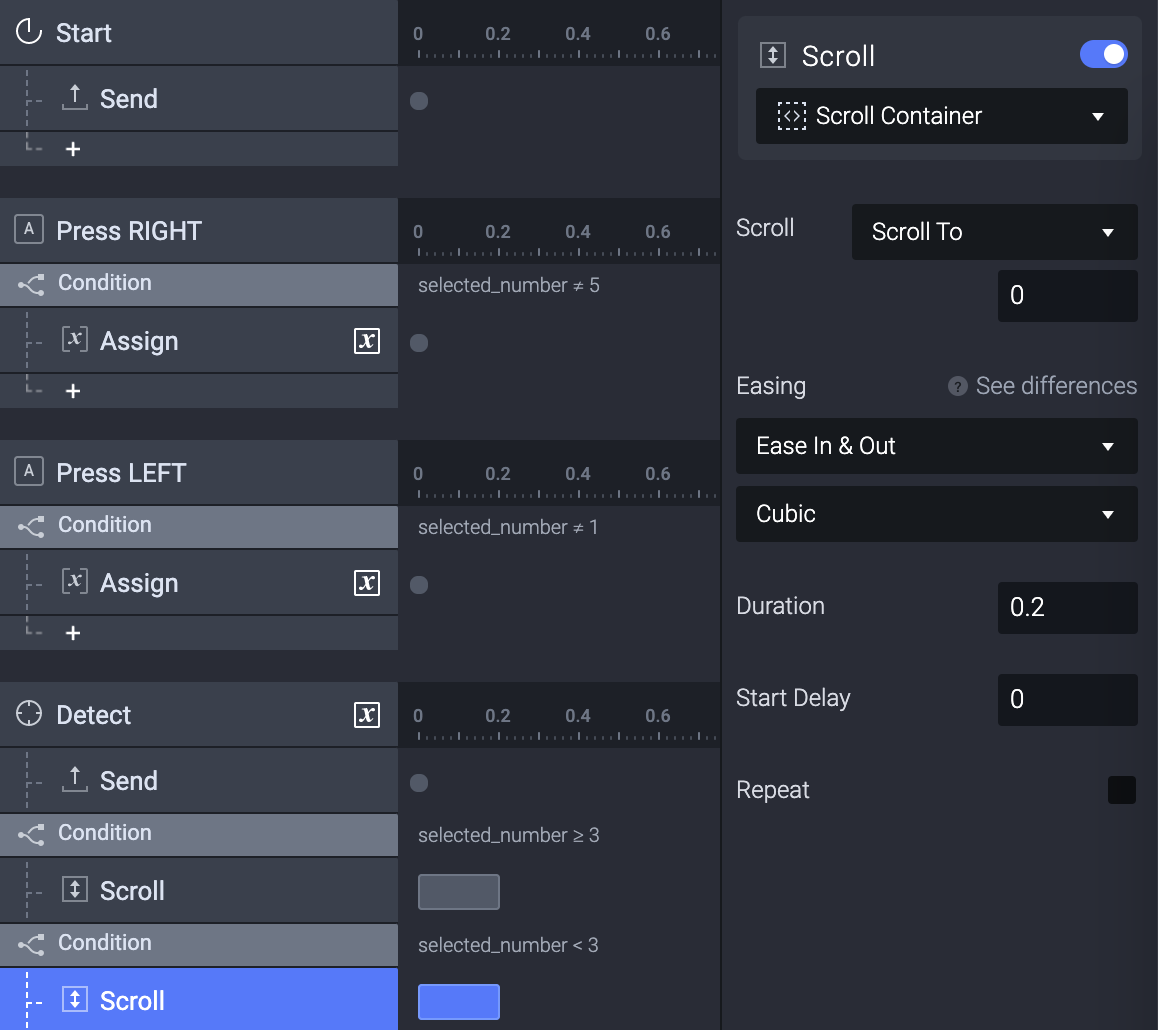The width and height of the screenshot is (1158, 1030).
Task: Select the Assign row under Press RIGHT
Action: point(199,340)
